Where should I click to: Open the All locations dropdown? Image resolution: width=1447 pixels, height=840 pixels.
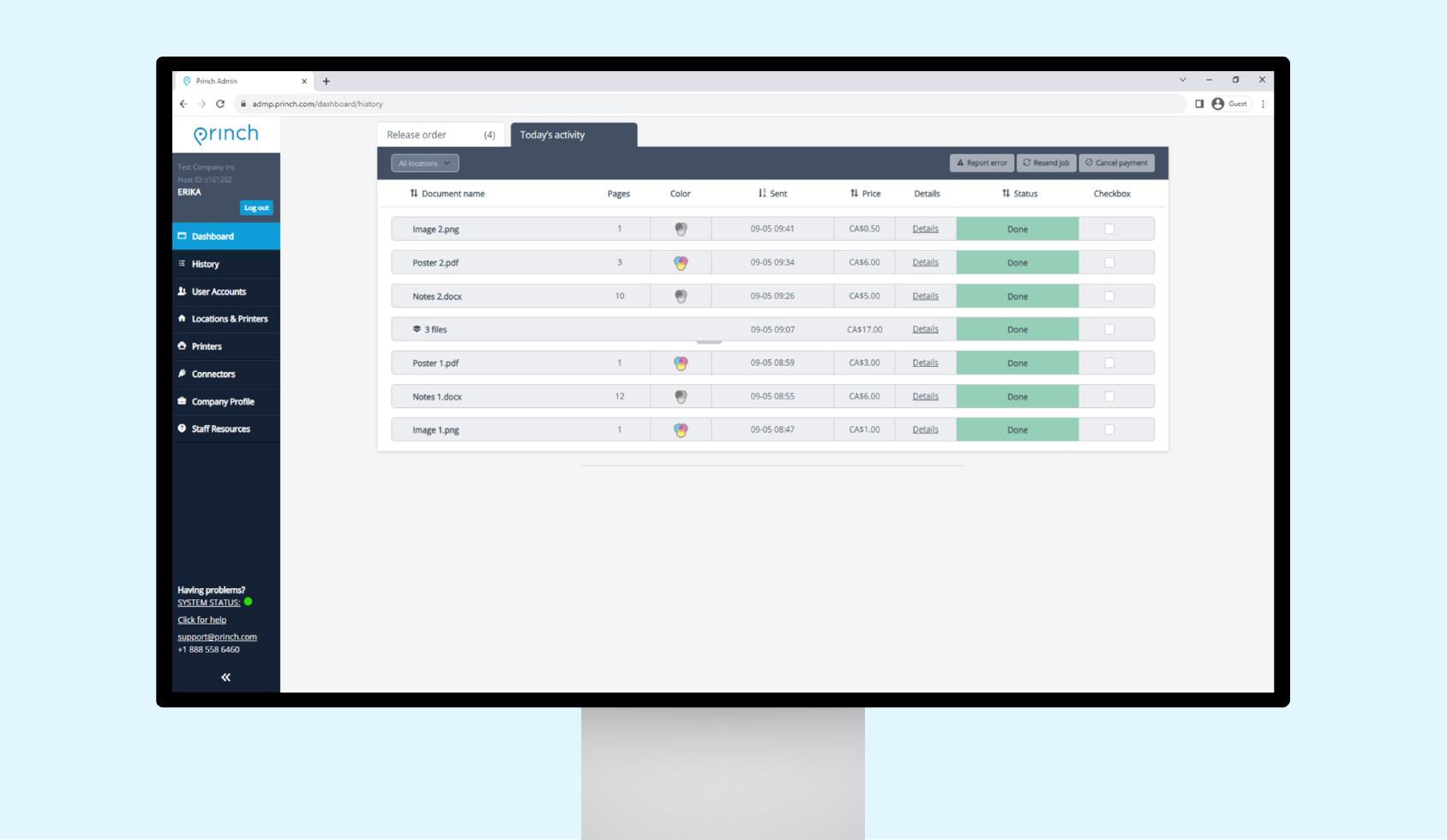coord(424,163)
